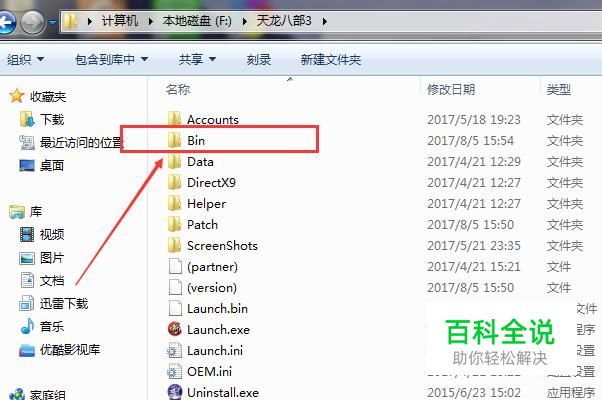Image resolution: width=602 pixels, height=400 pixels.
Task: Open the 共享 dropdown menu
Action: click(197, 59)
